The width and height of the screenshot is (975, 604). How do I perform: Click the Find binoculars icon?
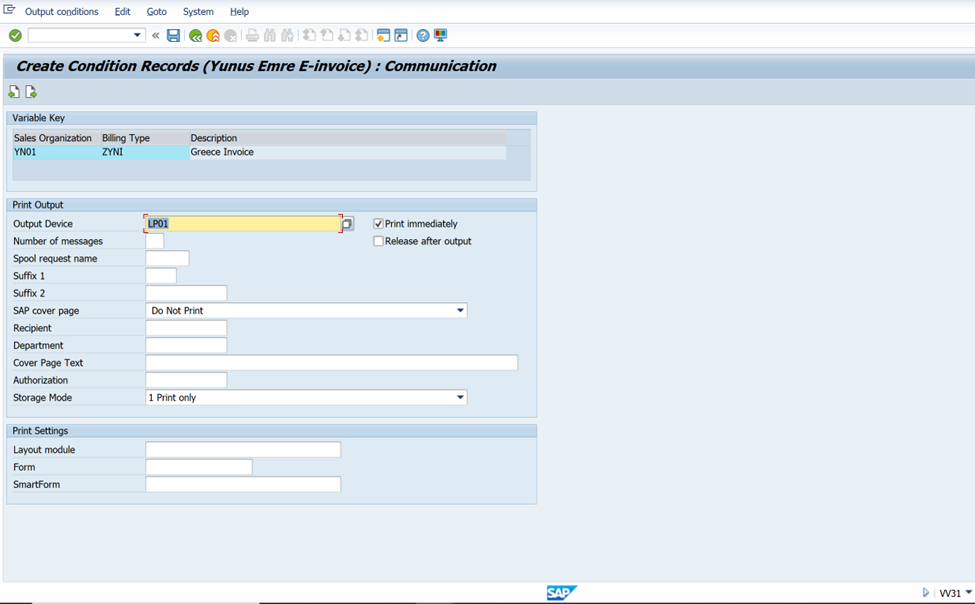click(x=270, y=35)
